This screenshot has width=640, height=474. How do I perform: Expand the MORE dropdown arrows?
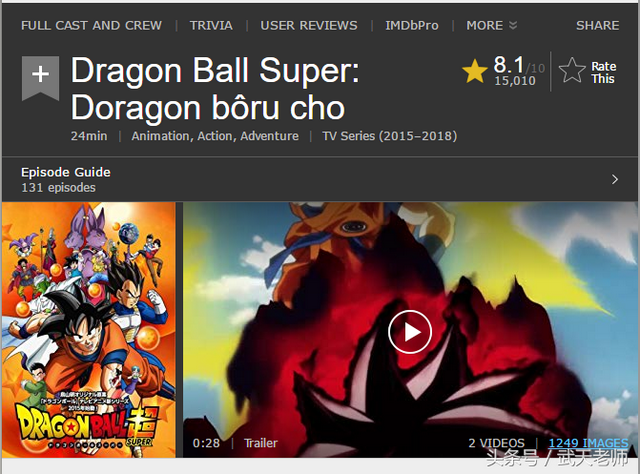click(x=513, y=25)
